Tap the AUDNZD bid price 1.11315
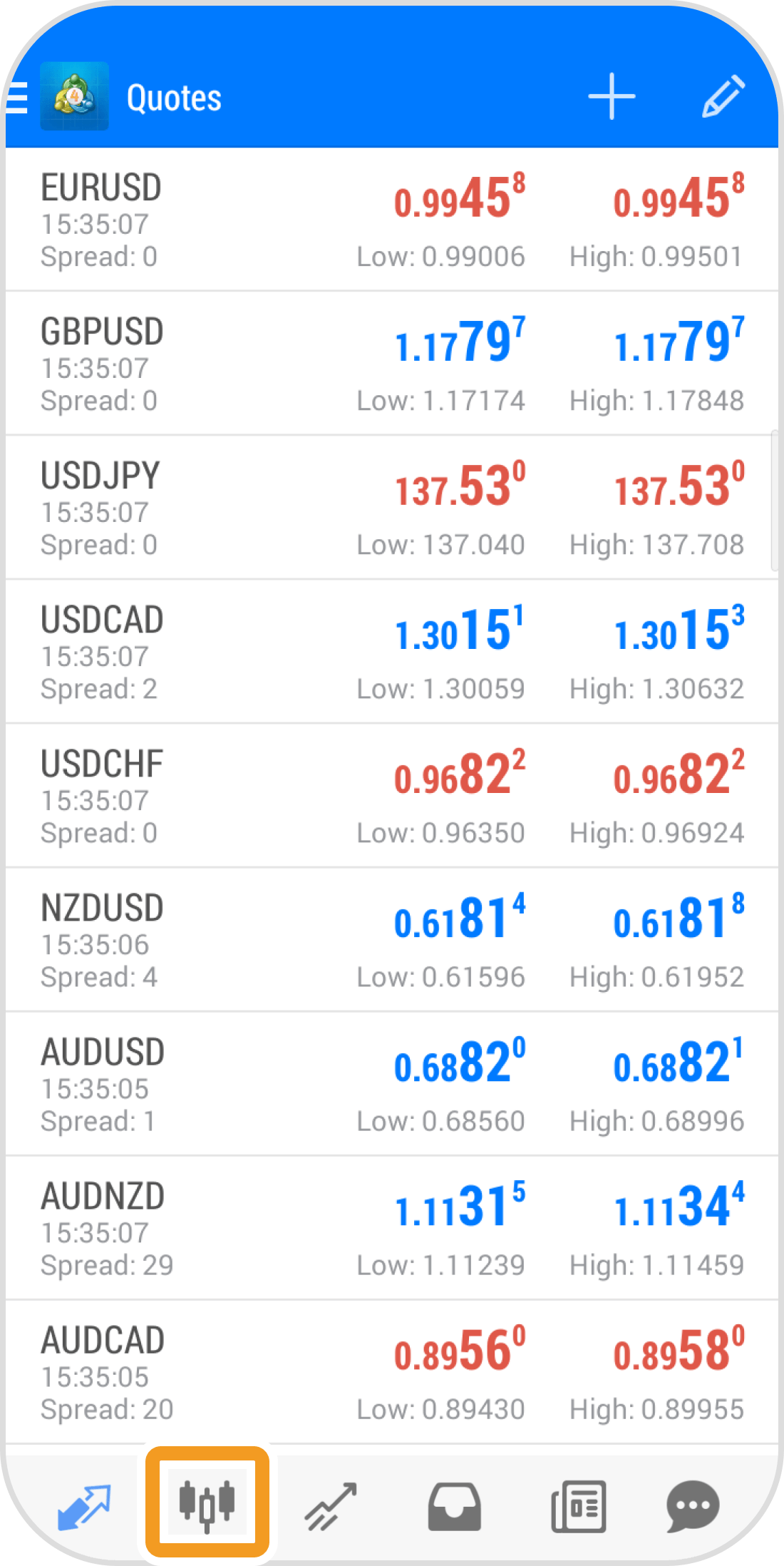Screen dimensions: 784x1566 point(460,1207)
